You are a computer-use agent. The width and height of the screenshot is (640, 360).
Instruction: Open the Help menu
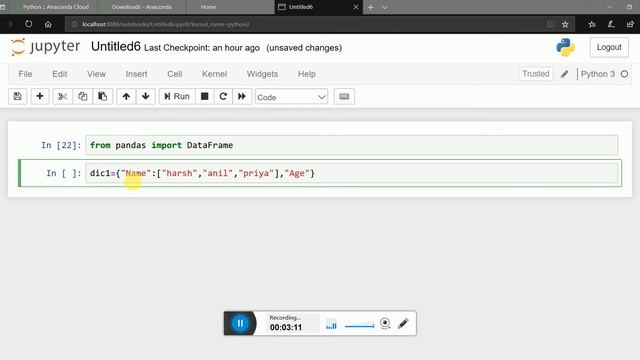(x=307, y=74)
